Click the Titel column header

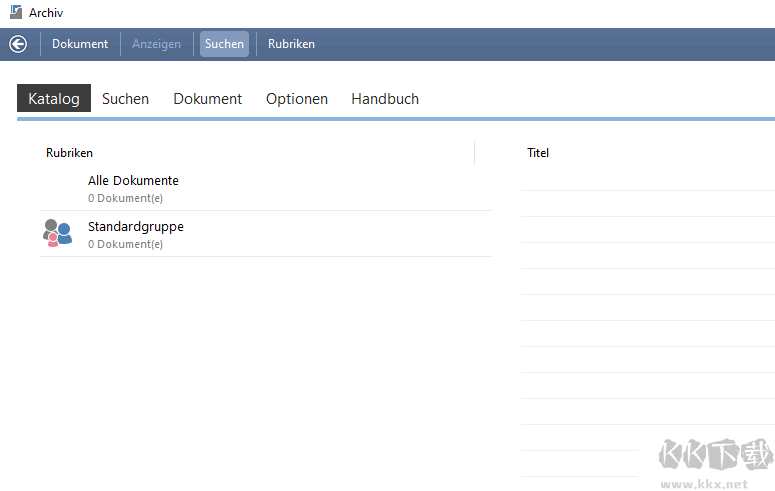[538, 153]
